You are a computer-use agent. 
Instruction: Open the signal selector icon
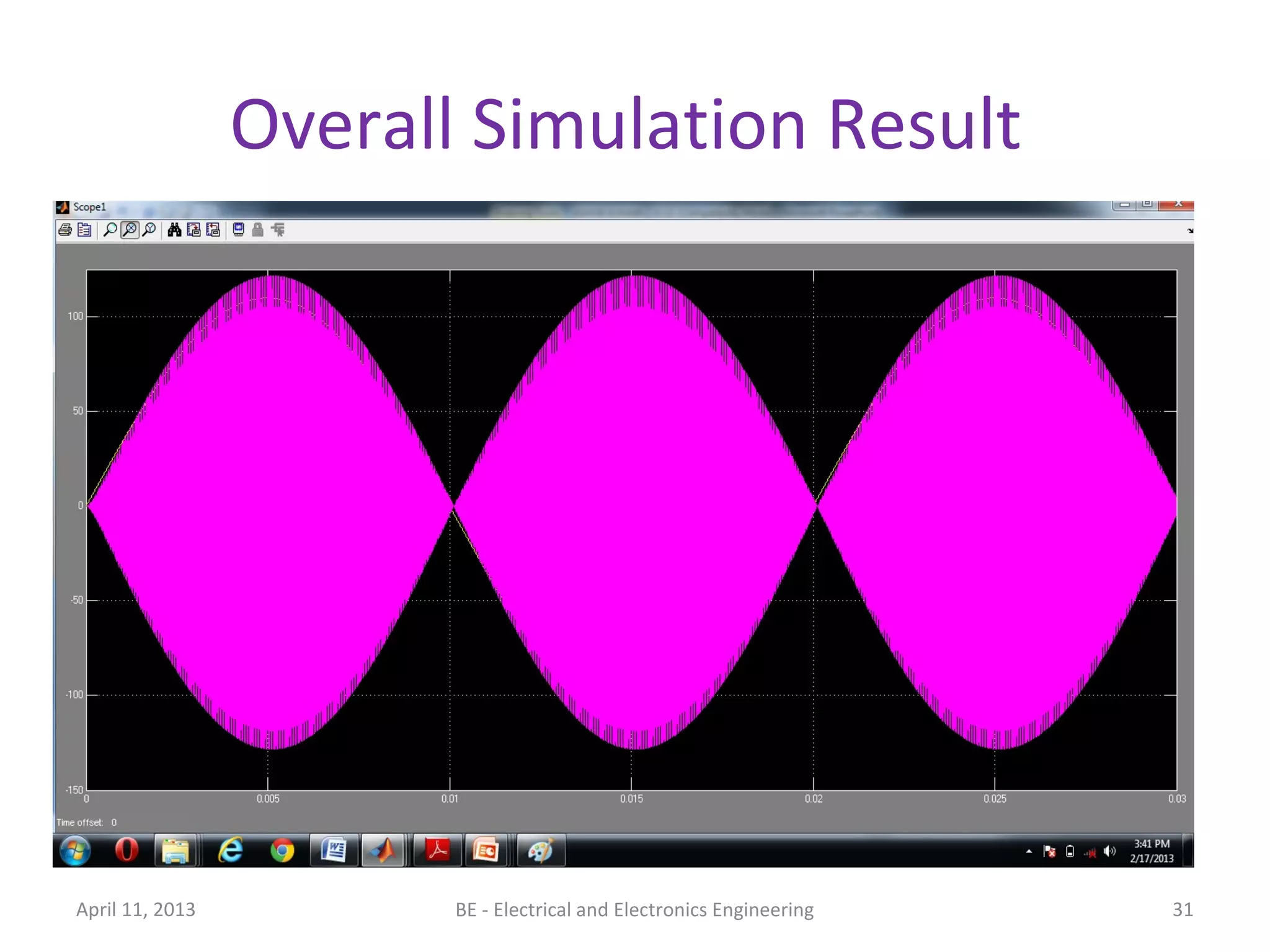[278, 231]
